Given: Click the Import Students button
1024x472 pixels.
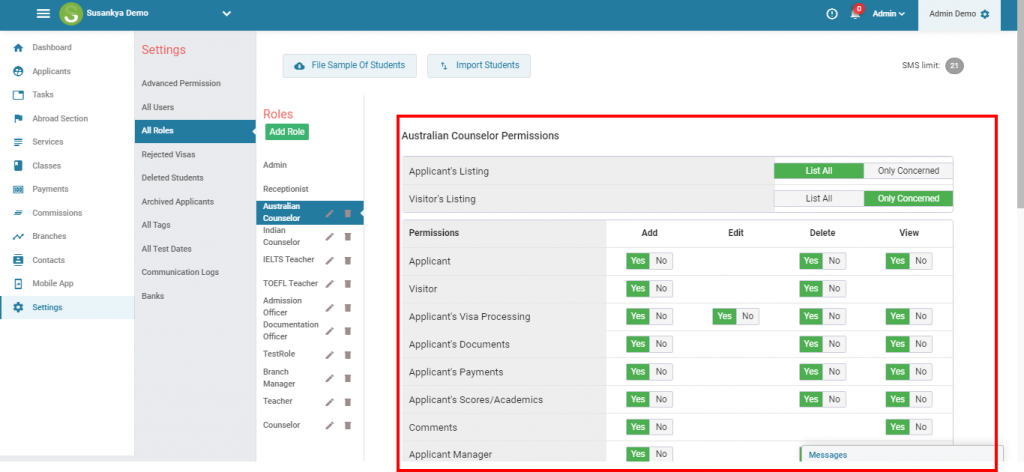Looking at the screenshot, I should tap(479, 66).
